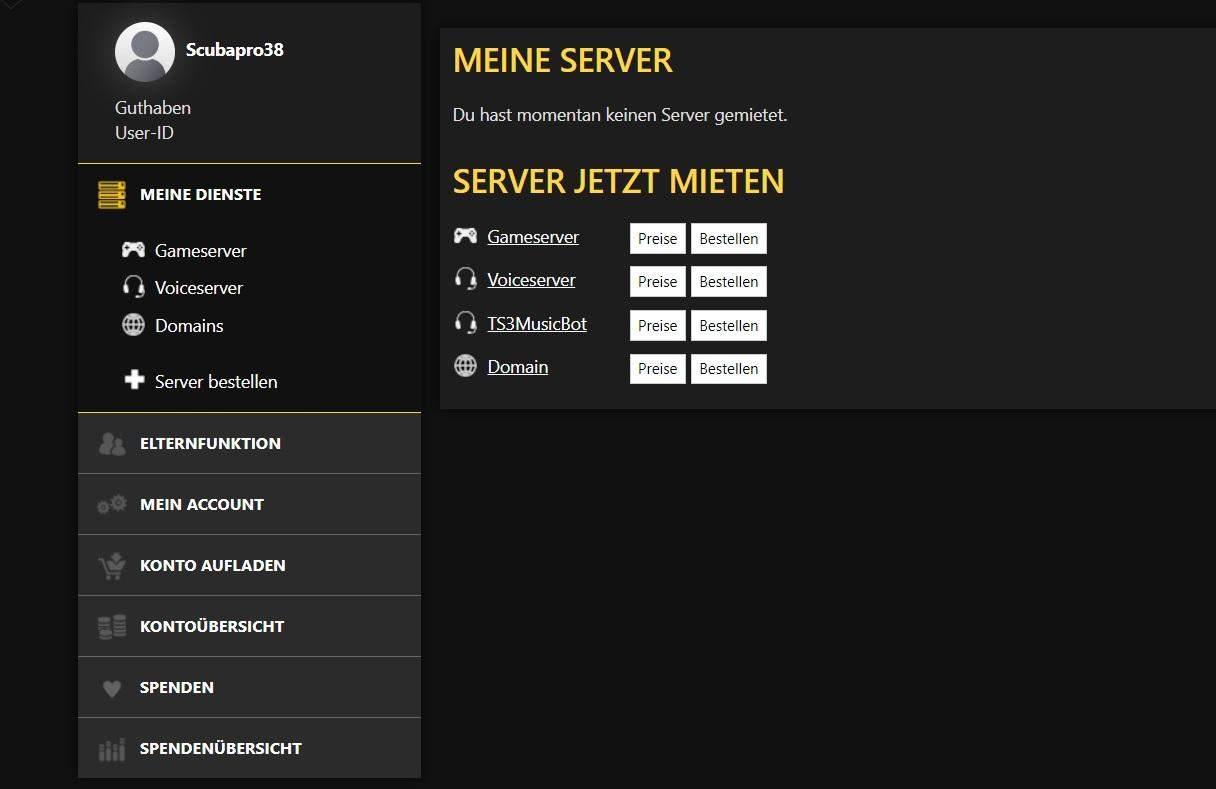This screenshot has height=789, width=1216.
Task: Click the shopping cart icon for Konto aufladen
Action: (112, 566)
